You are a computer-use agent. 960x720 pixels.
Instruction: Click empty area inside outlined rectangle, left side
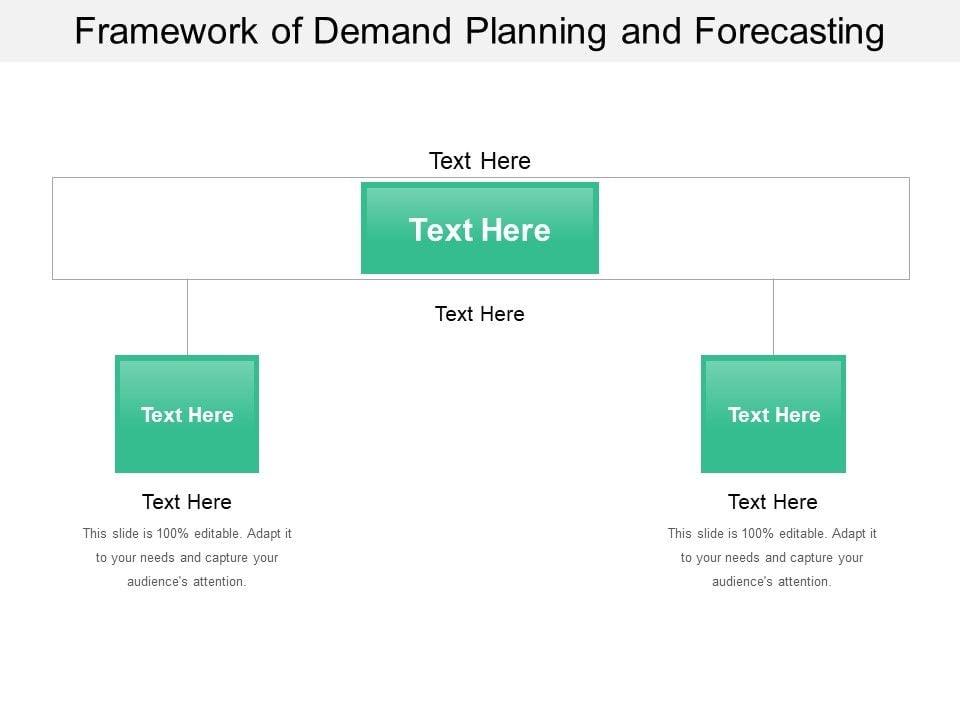(200, 228)
